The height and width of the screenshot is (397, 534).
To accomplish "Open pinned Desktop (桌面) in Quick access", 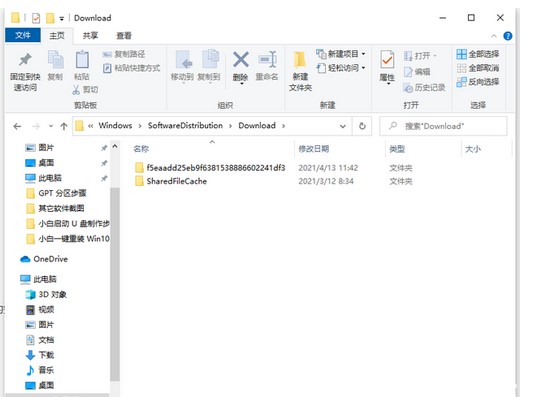I will tap(40, 163).
